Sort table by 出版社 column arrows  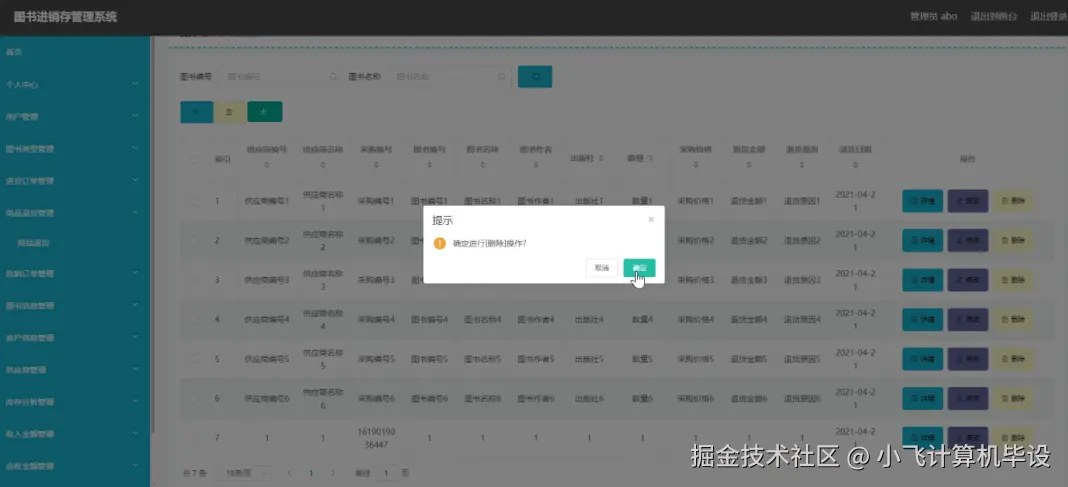(601, 158)
